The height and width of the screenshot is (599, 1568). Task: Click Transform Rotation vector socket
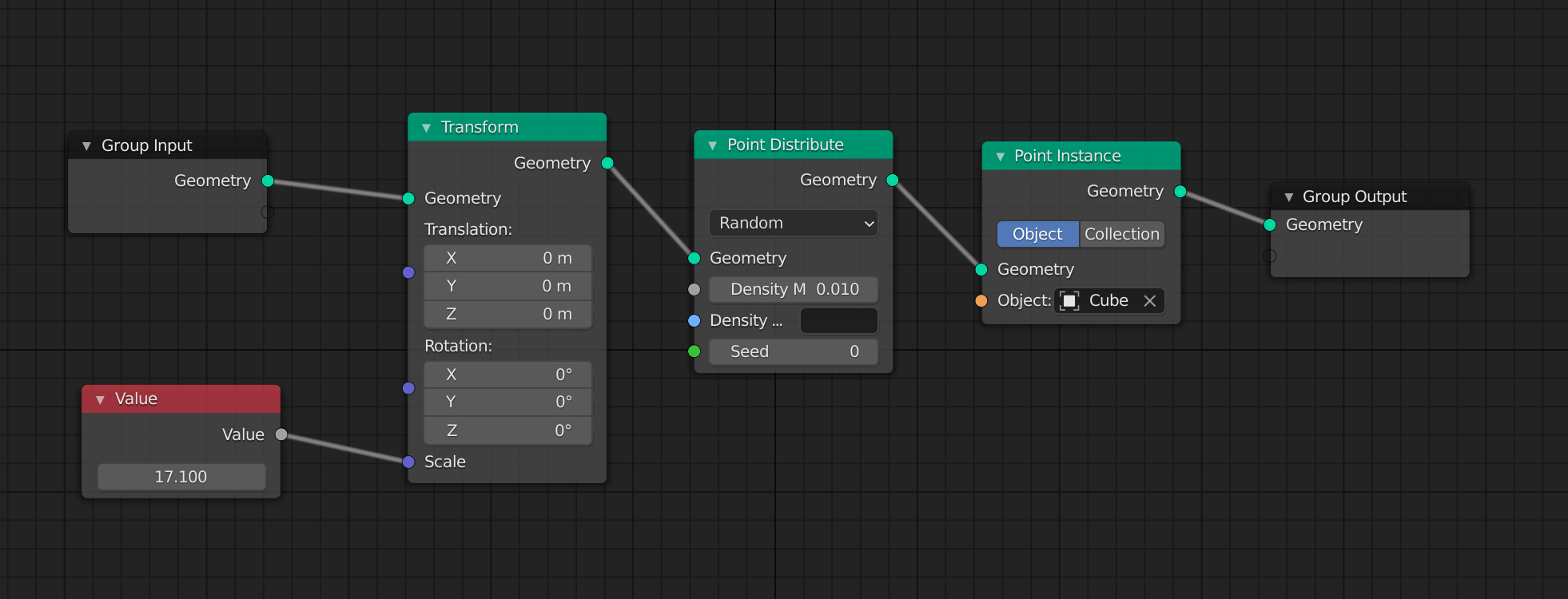pos(408,388)
